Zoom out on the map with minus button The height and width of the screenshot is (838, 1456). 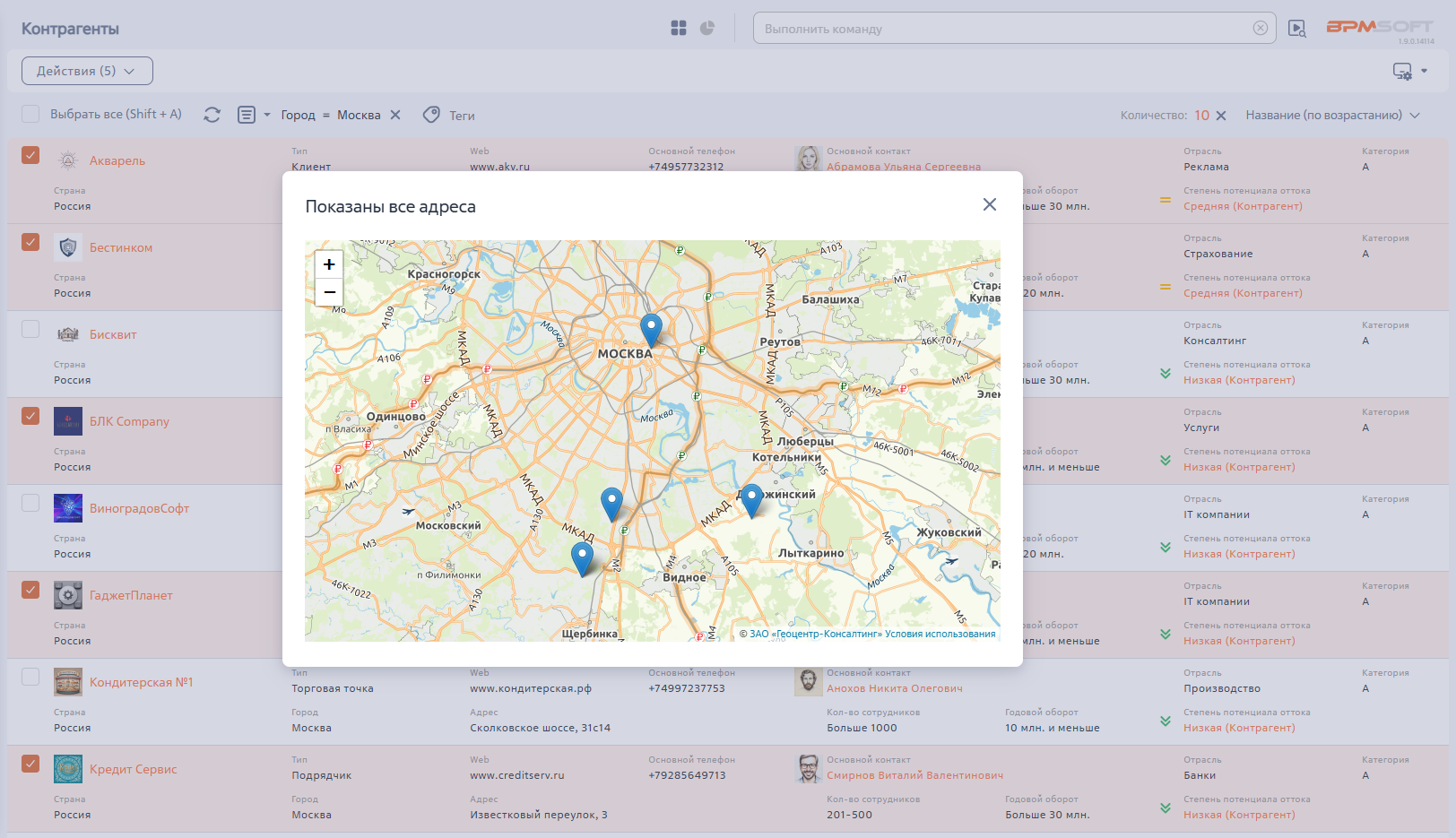329,292
